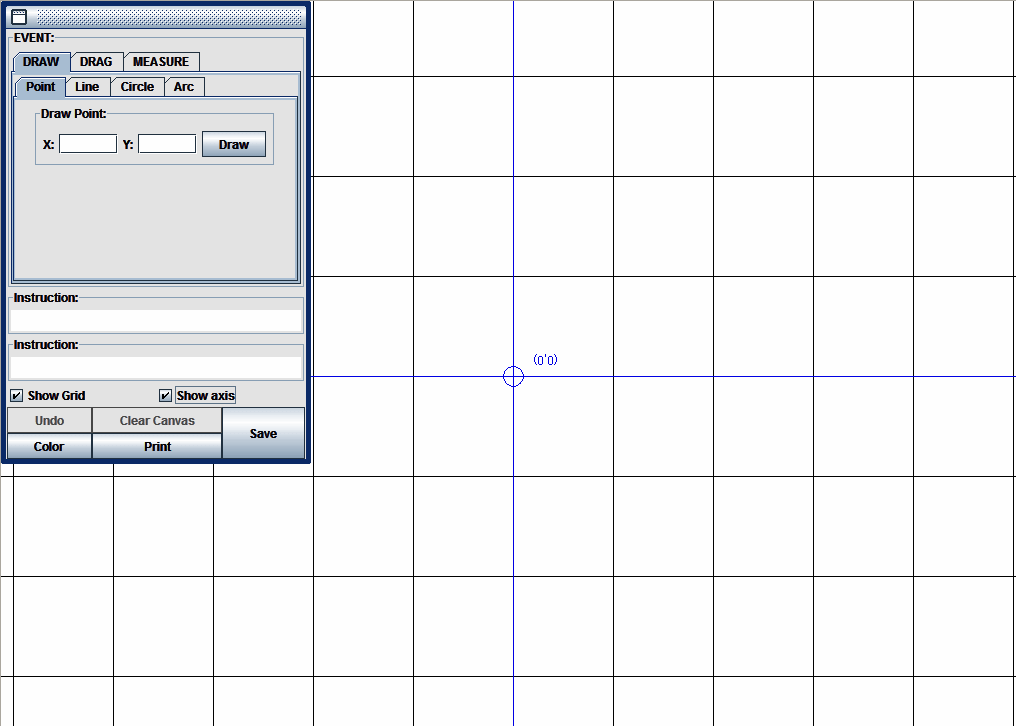Switch to the DRAW tab
The image size is (1016, 726).
point(41,62)
